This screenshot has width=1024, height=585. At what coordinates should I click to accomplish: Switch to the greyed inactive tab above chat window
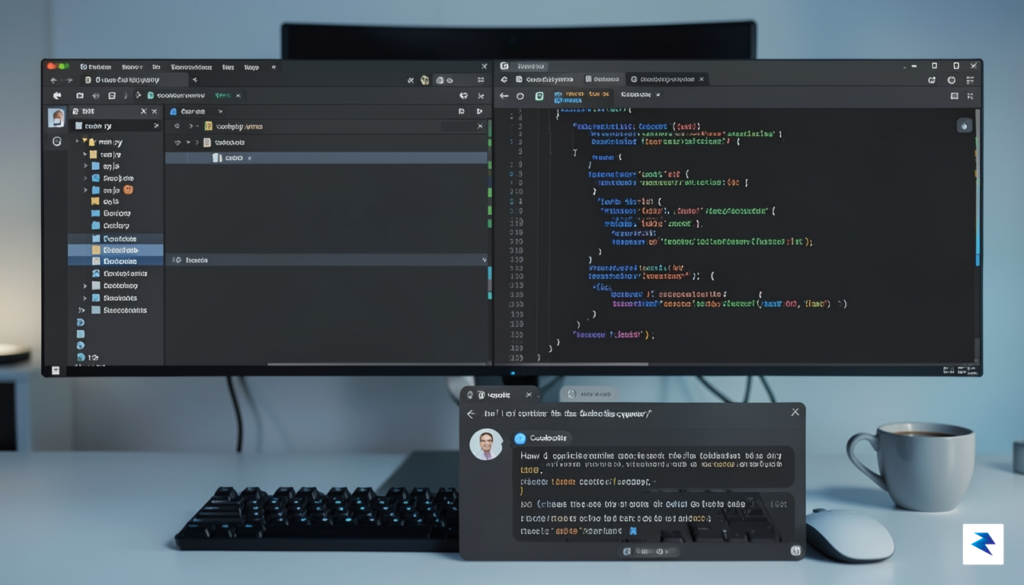point(588,394)
